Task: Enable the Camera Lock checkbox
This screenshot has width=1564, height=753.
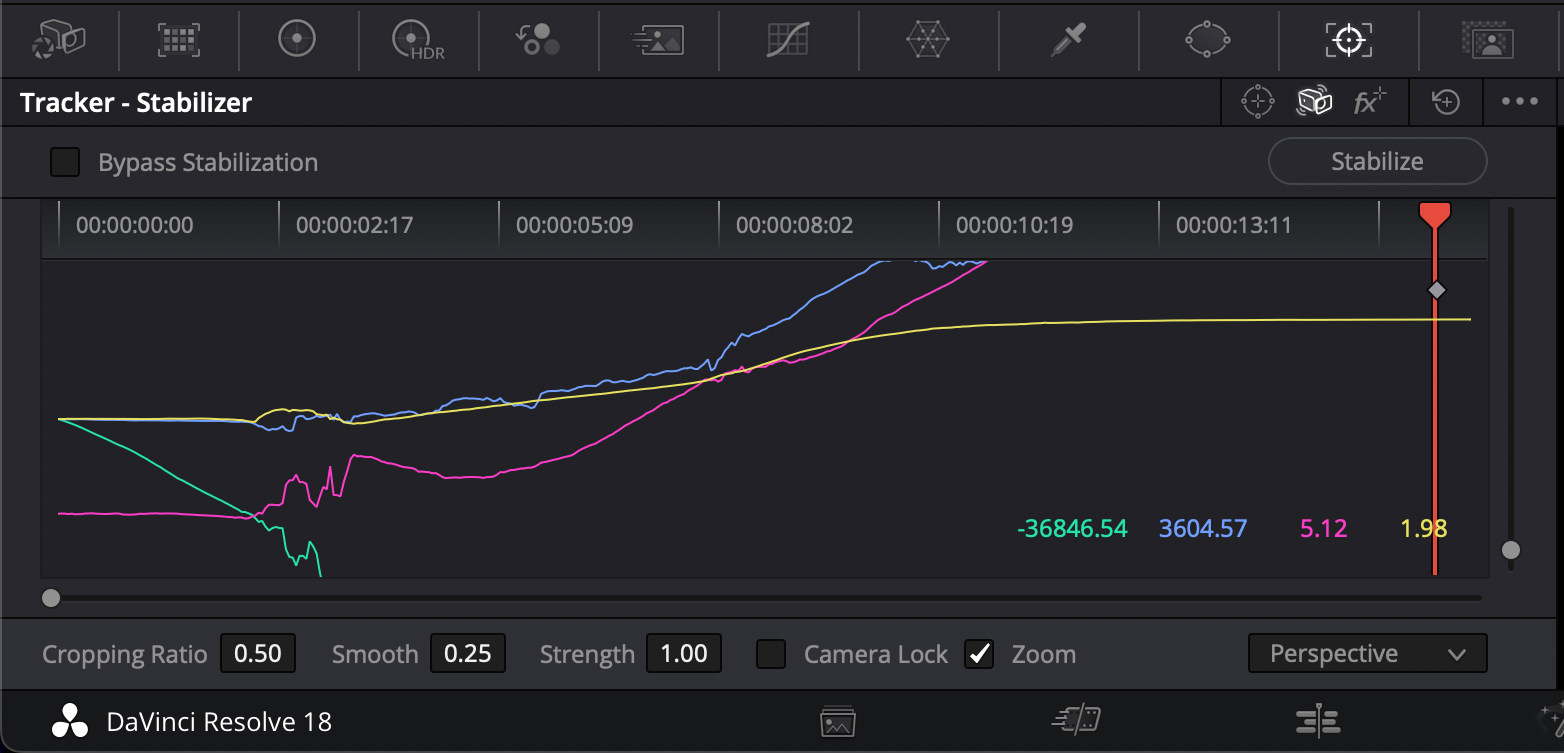Action: point(771,654)
